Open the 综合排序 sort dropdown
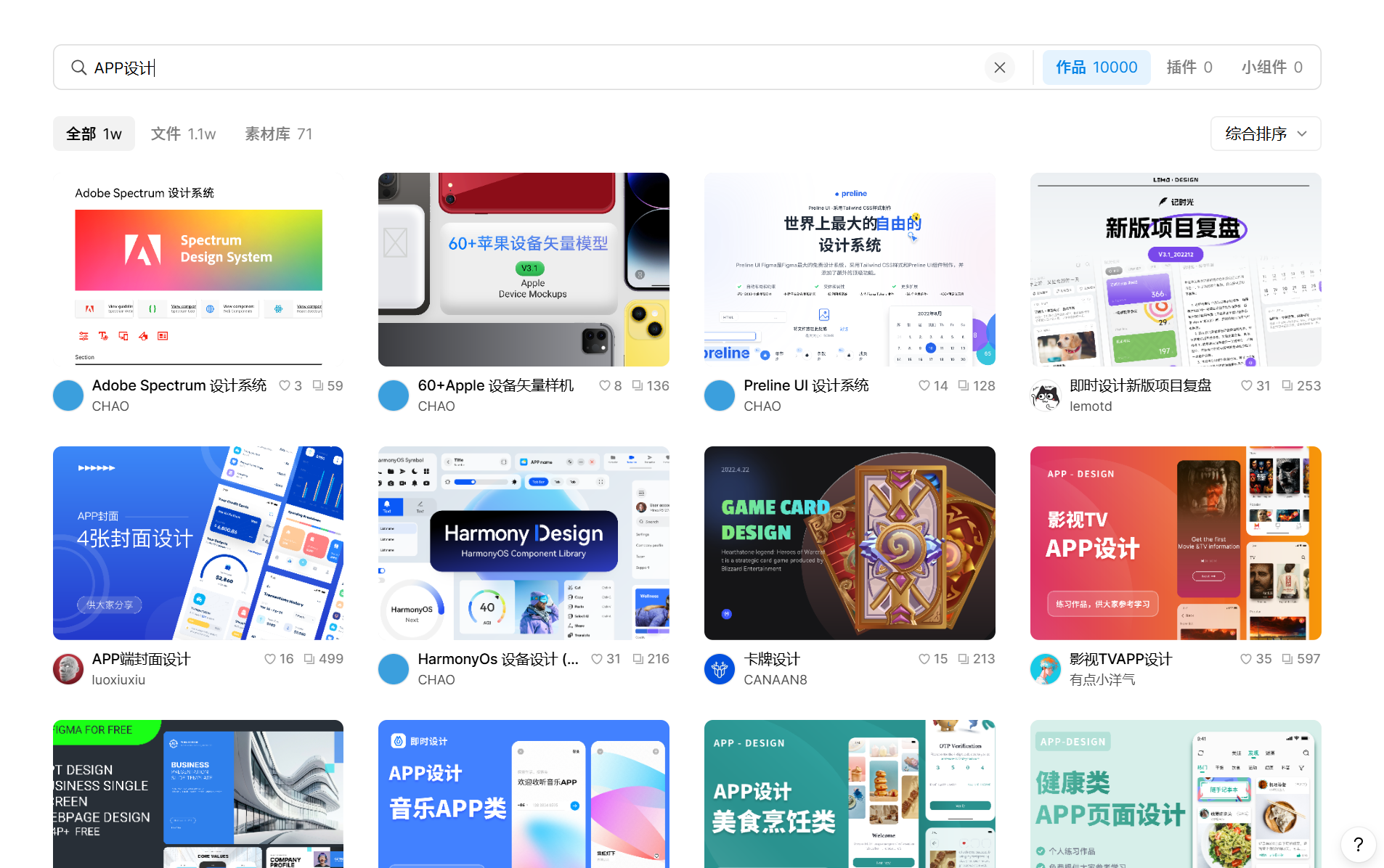This screenshot has width=1384, height=868. click(x=1265, y=134)
